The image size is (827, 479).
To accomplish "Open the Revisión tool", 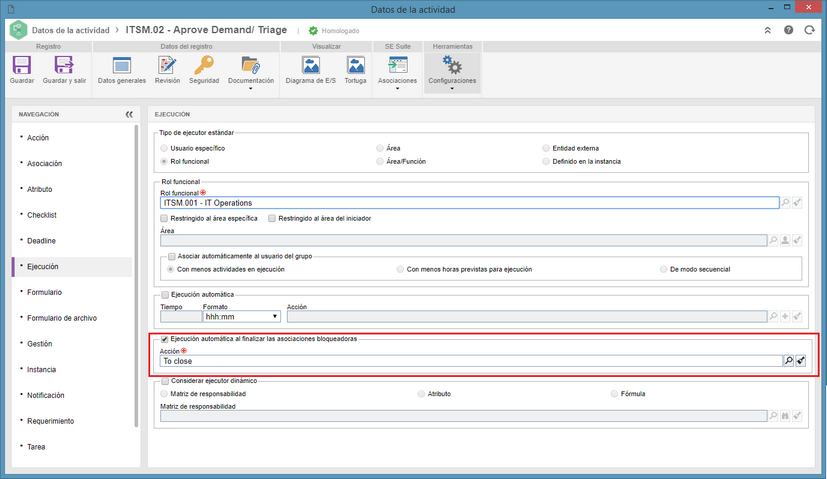I will click(167, 65).
